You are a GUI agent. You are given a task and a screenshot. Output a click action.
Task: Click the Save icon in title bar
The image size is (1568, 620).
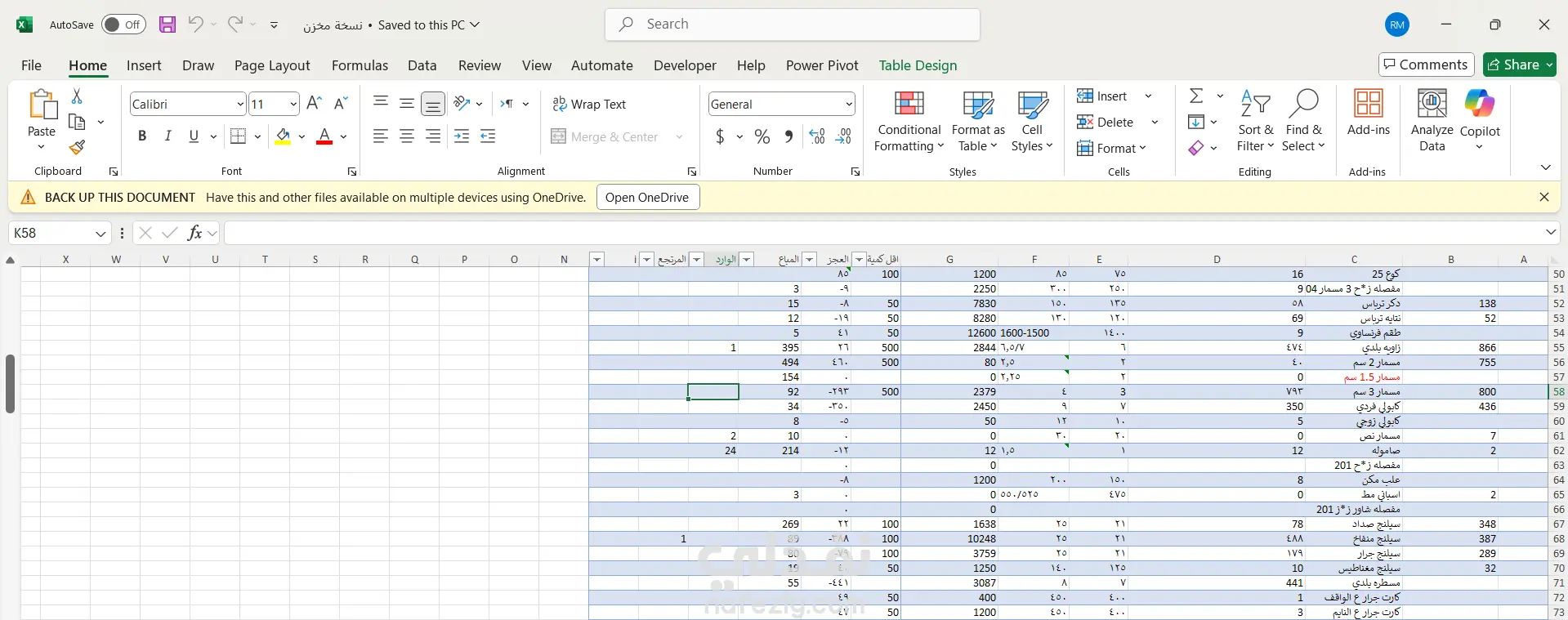pos(168,25)
